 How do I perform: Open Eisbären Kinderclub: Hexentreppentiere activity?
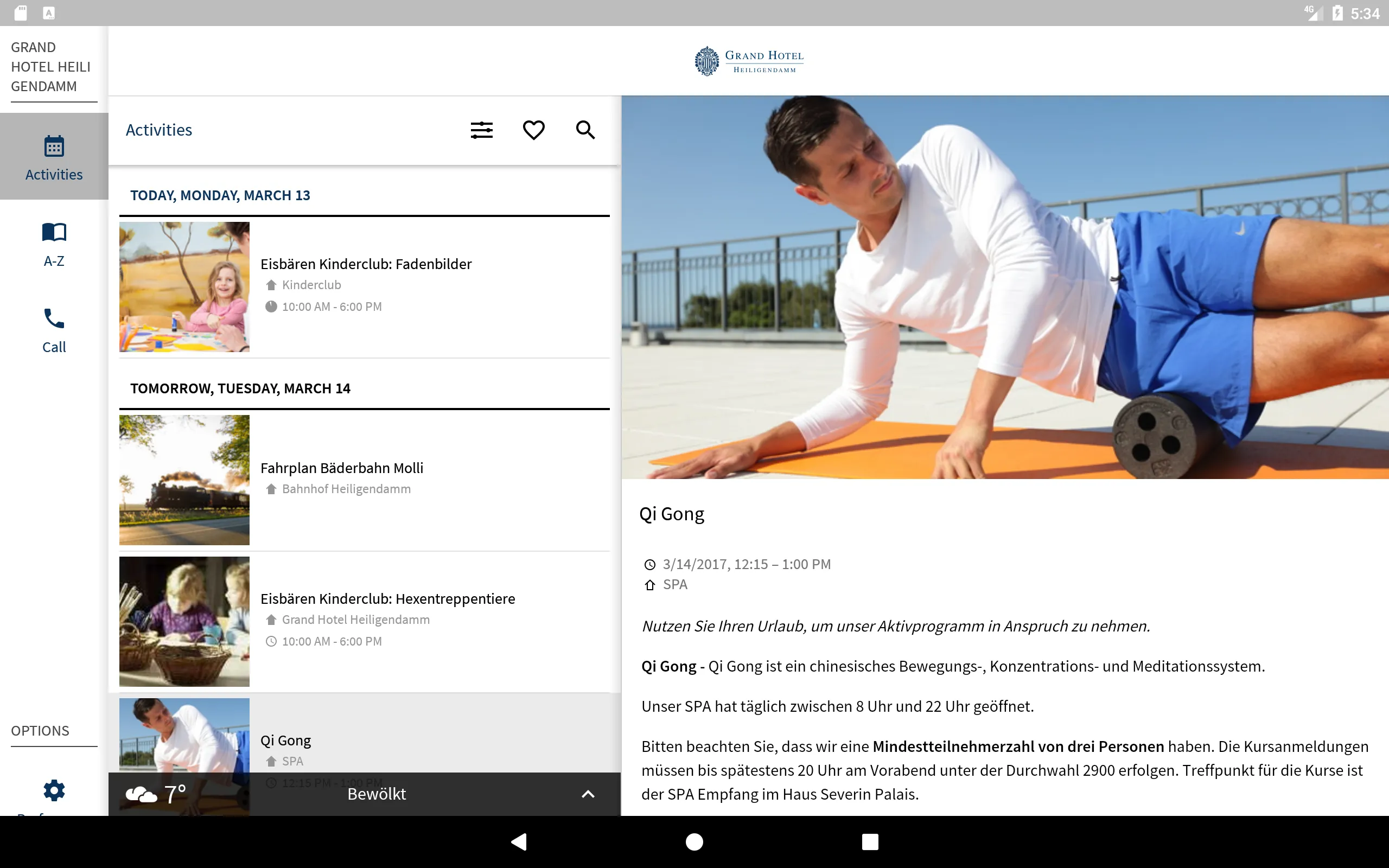coord(365,621)
